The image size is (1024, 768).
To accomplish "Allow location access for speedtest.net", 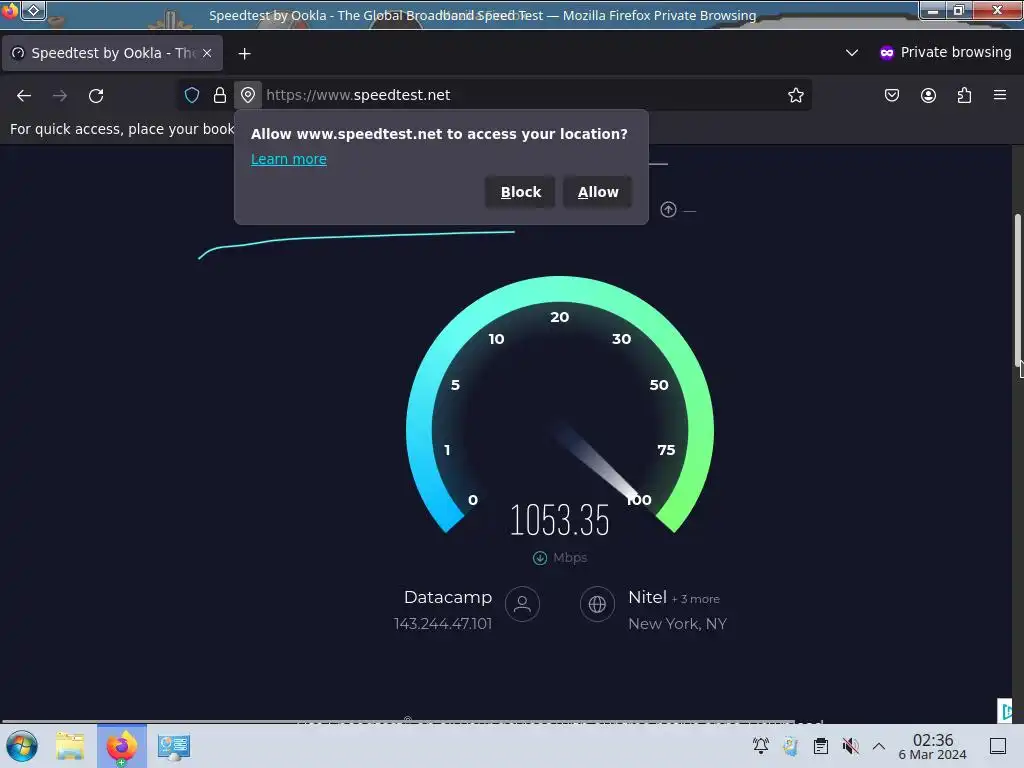I will pyautogui.click(x=598, y=192).
